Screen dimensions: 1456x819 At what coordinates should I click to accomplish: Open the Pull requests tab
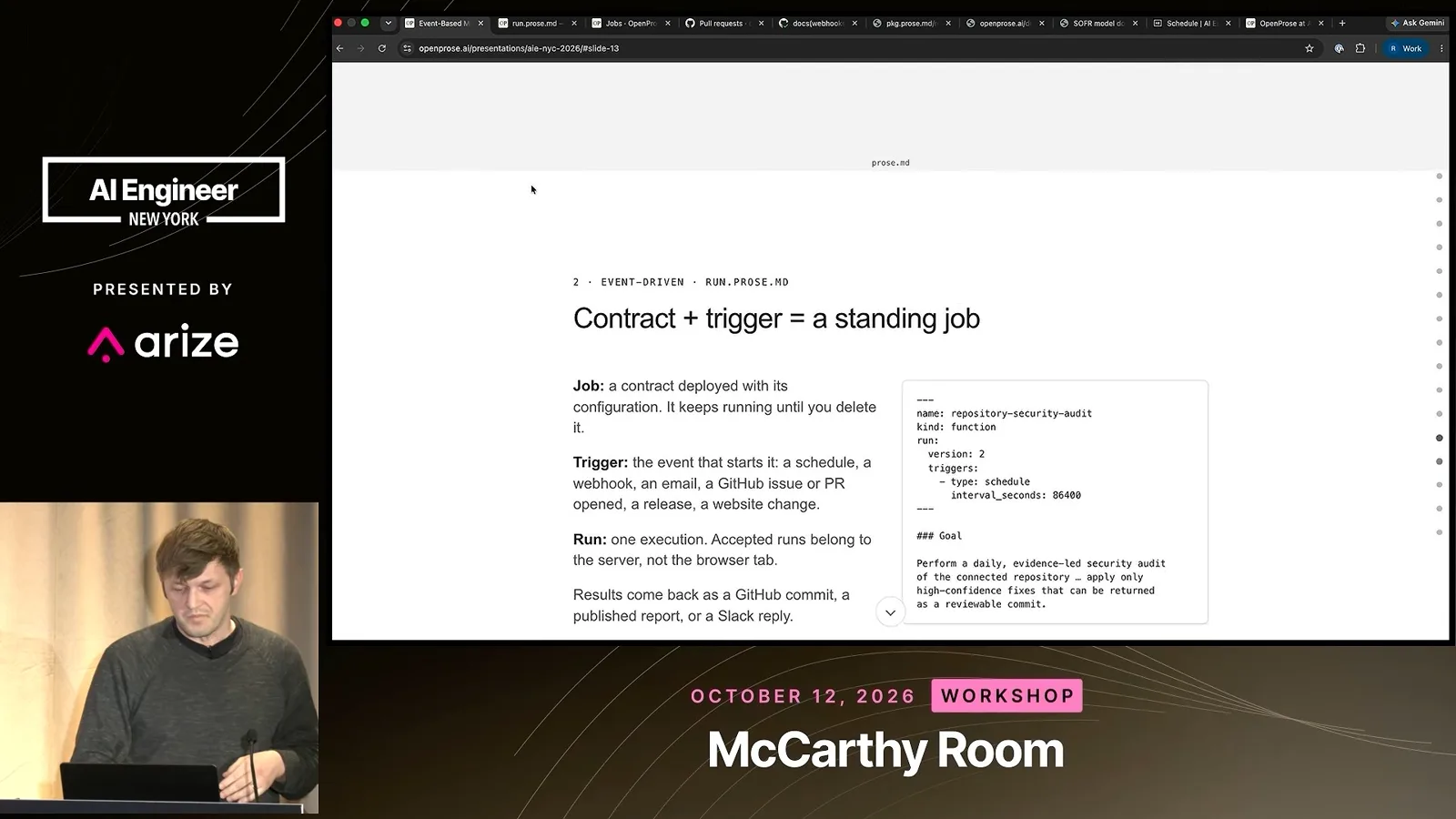coord(724,24)
